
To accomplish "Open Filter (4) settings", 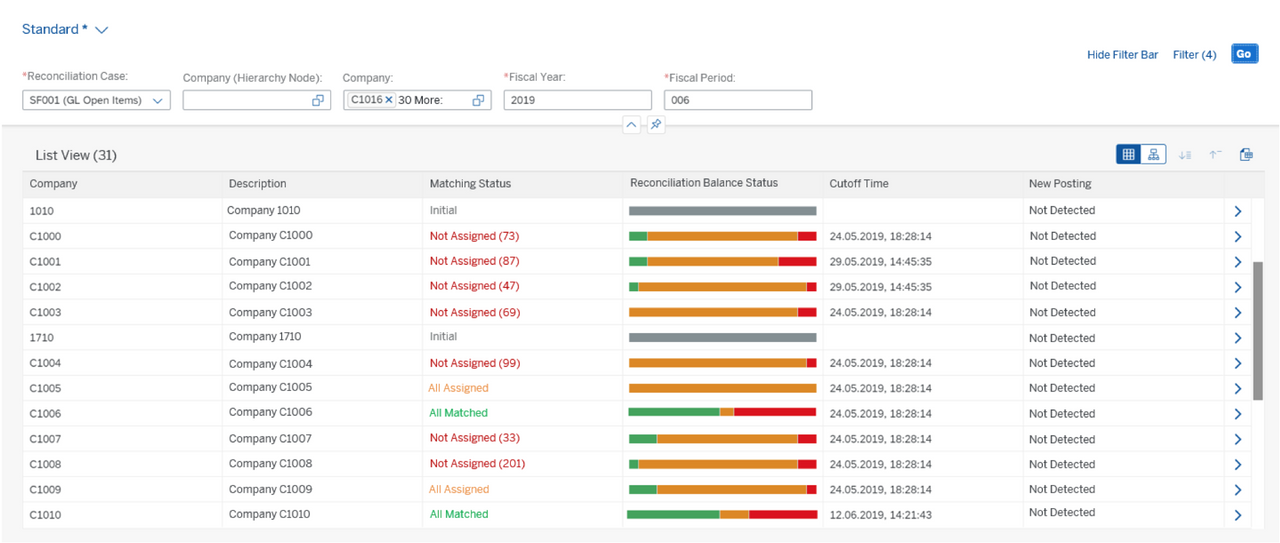I will (1194, 55).
